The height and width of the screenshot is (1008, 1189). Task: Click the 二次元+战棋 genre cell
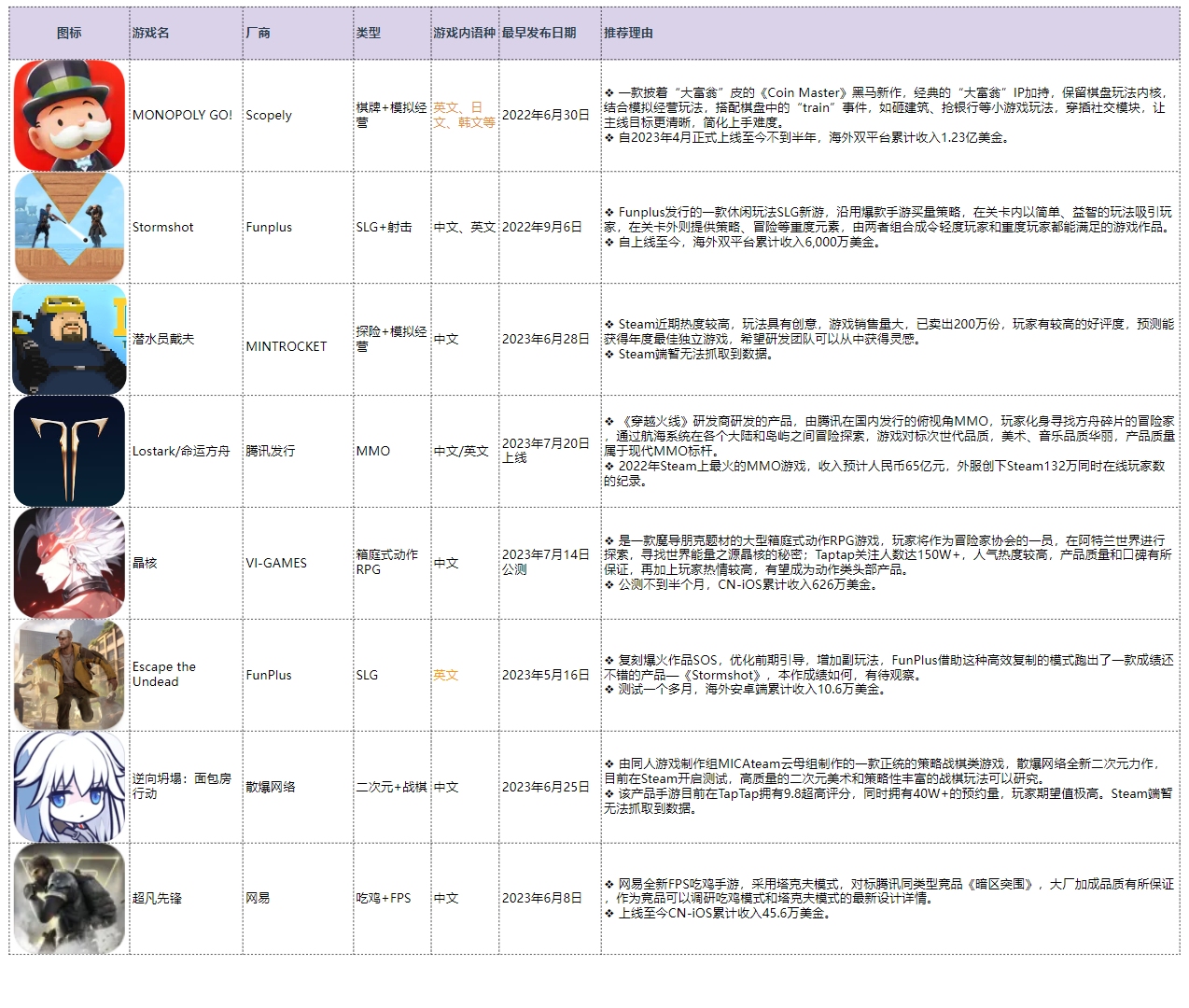[391, 787]
